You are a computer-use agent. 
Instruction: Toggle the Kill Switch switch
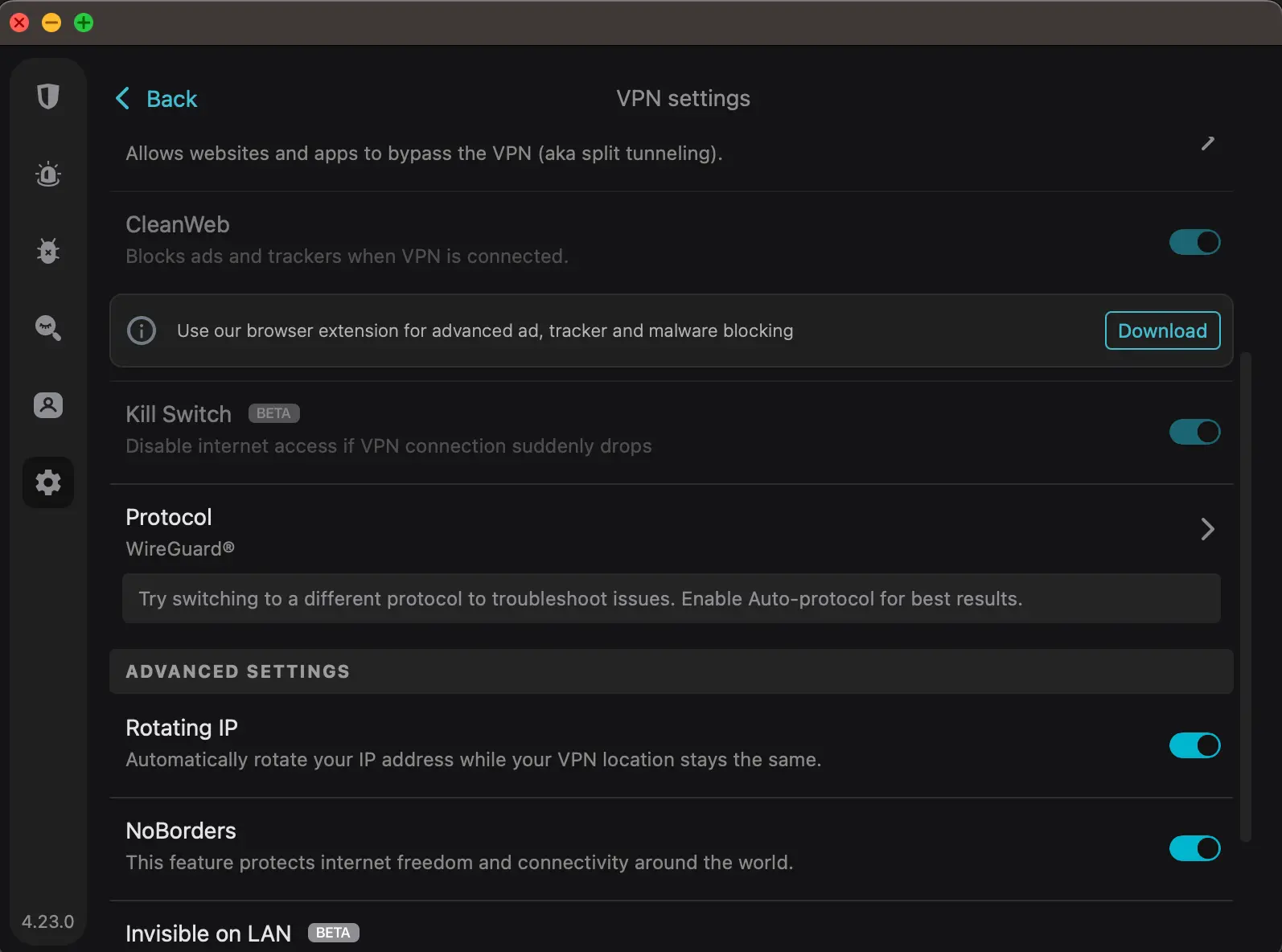[x=1194, y=432]
